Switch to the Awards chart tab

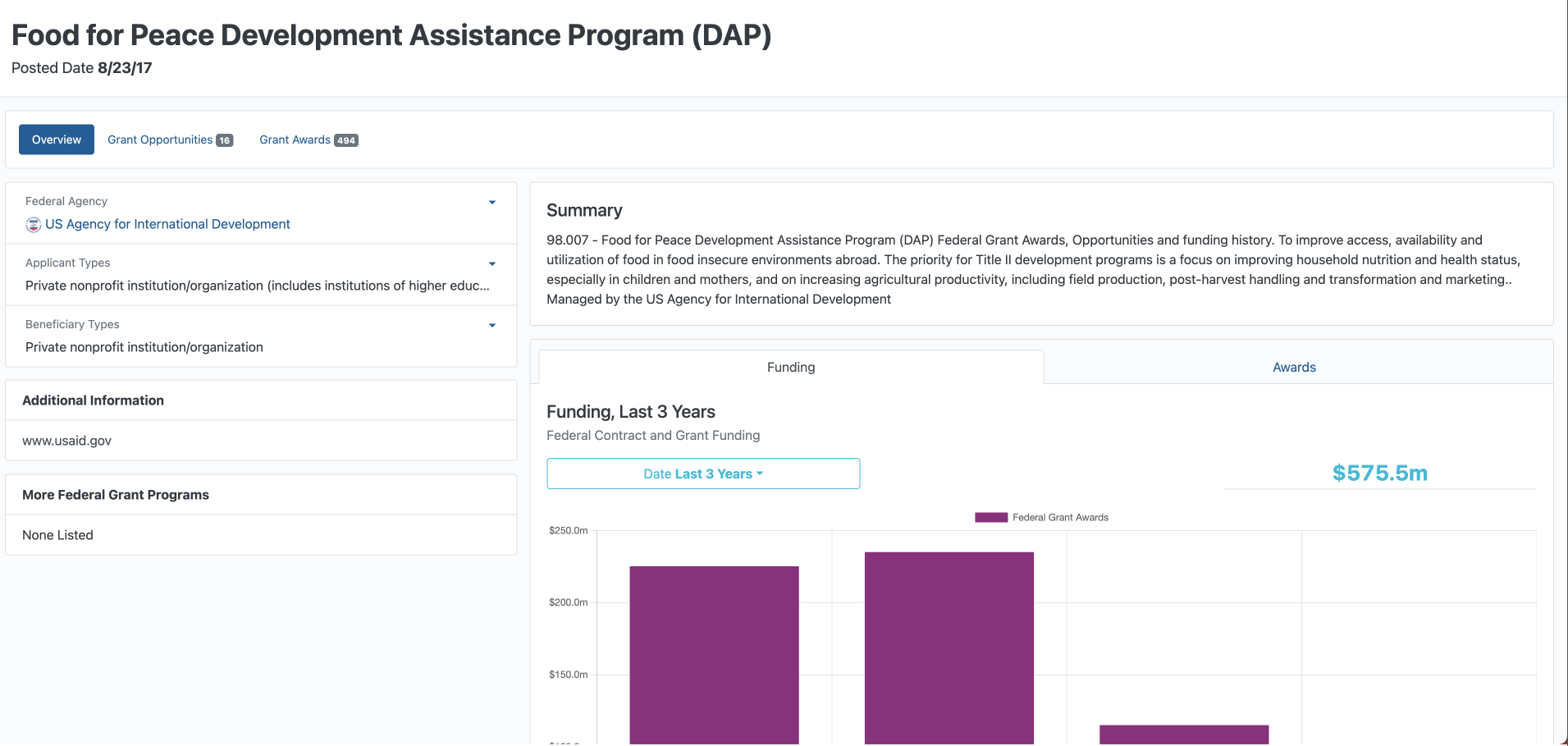(x=1294, y=367)
